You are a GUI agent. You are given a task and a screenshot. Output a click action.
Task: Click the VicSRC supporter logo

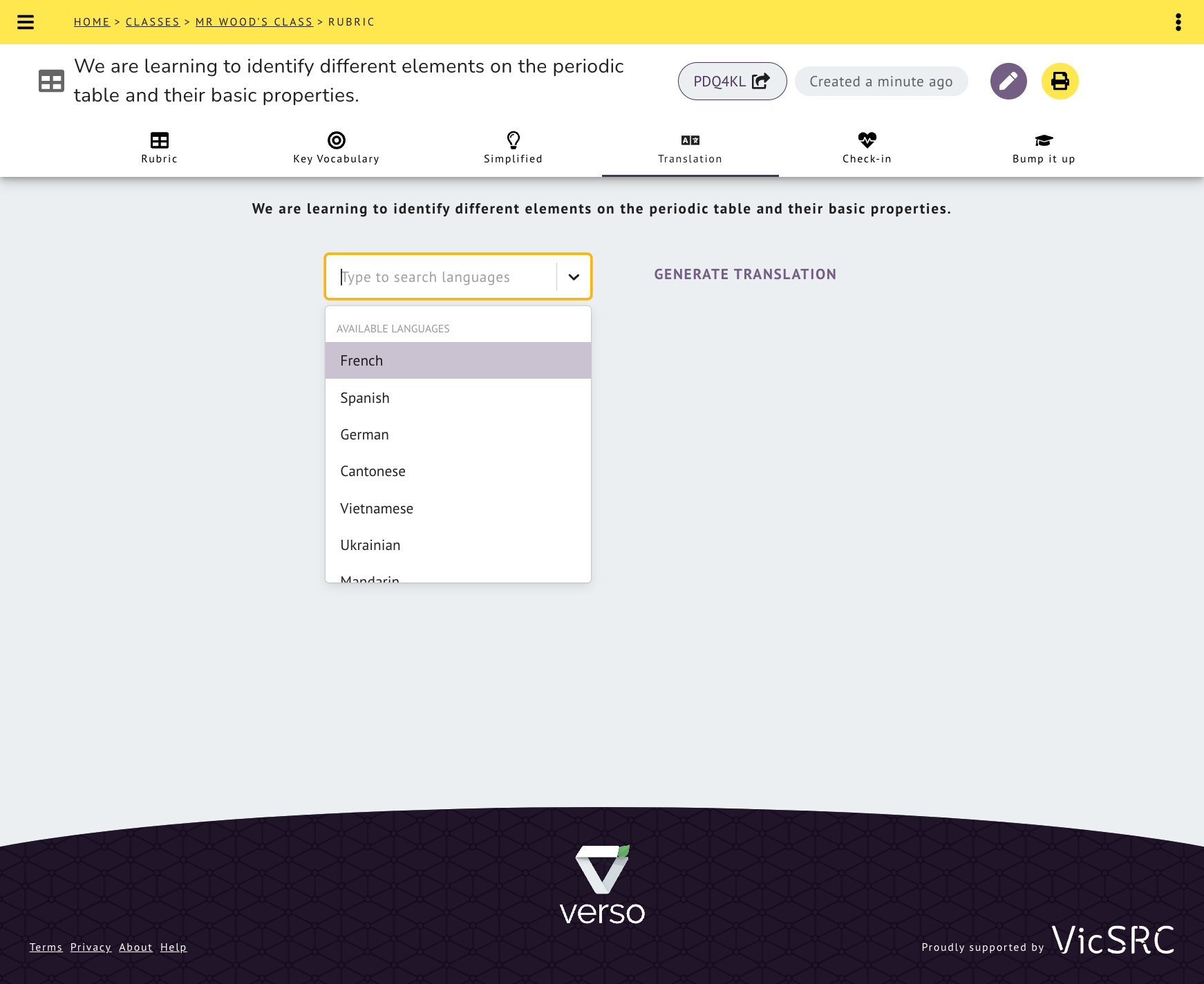pos(1113,940)
